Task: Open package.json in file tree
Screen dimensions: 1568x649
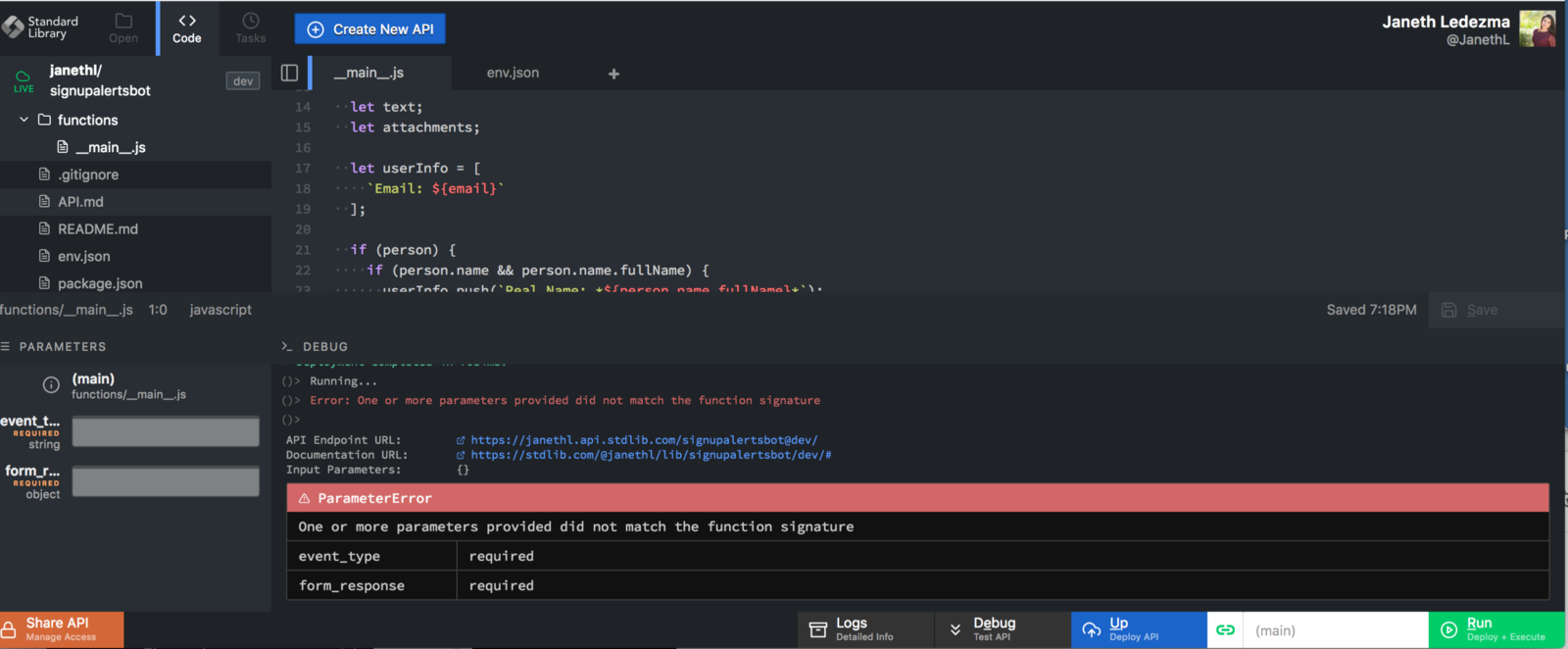Action: click(x=99, y=283)
